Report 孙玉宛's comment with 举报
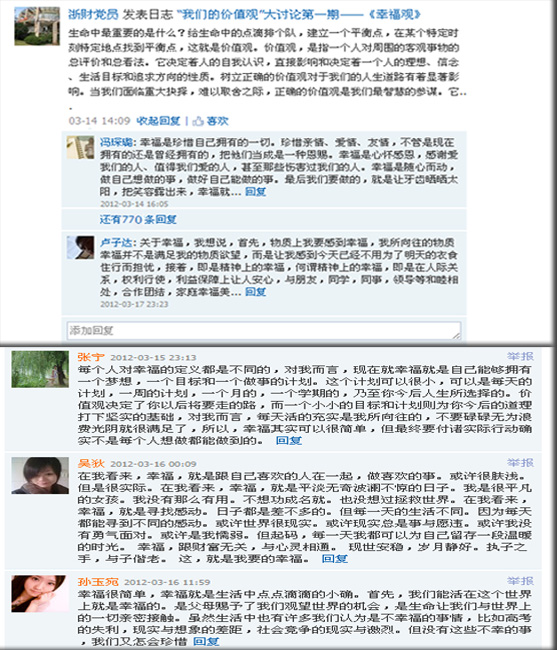This screenshot has height=650, width=560. (x=521, y=581)
